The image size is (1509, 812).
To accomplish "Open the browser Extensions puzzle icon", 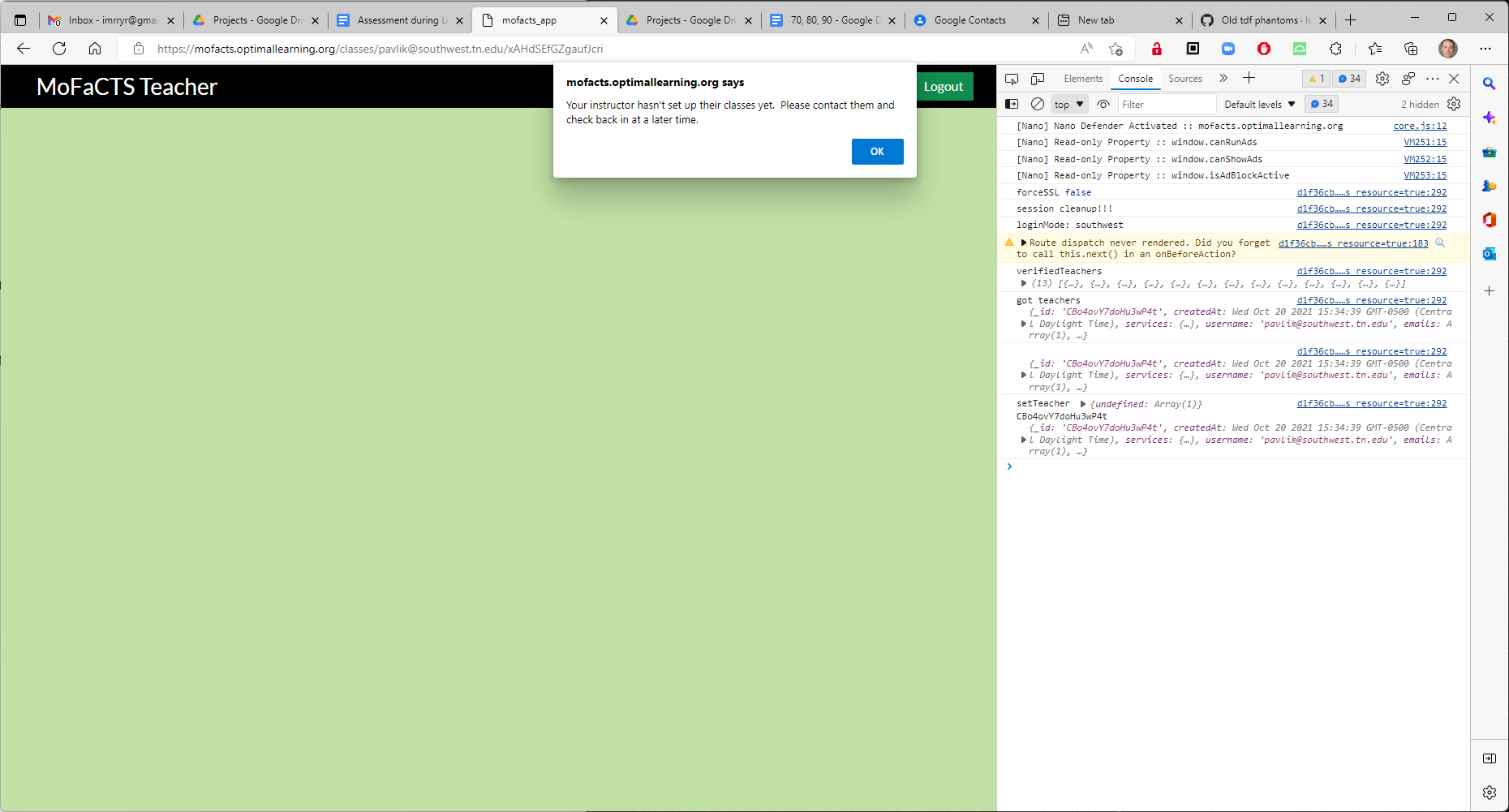I will tap(1336, 49).
